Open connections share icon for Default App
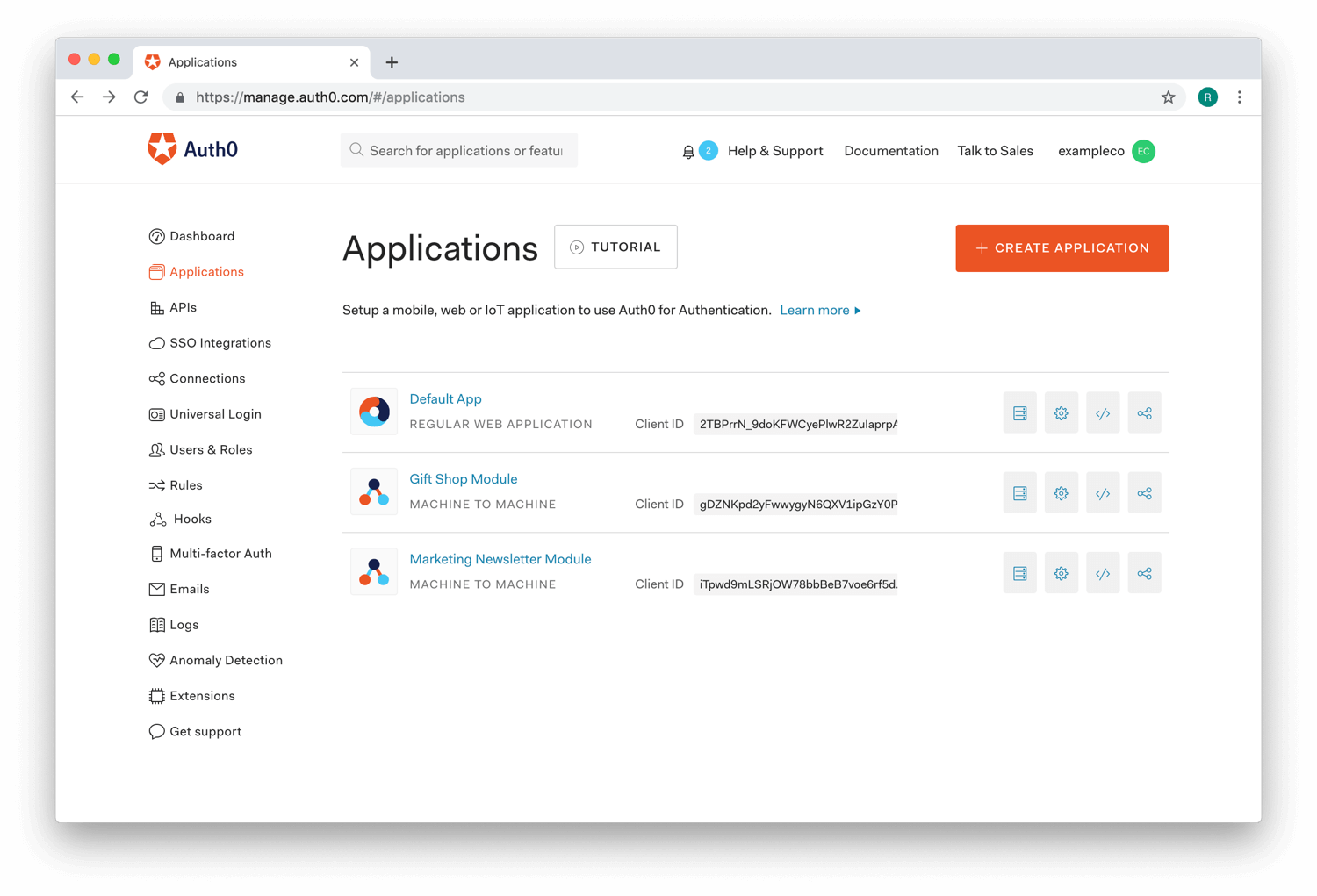Viewport: 1317px width, 896px height. click(x=1144, y=413)
